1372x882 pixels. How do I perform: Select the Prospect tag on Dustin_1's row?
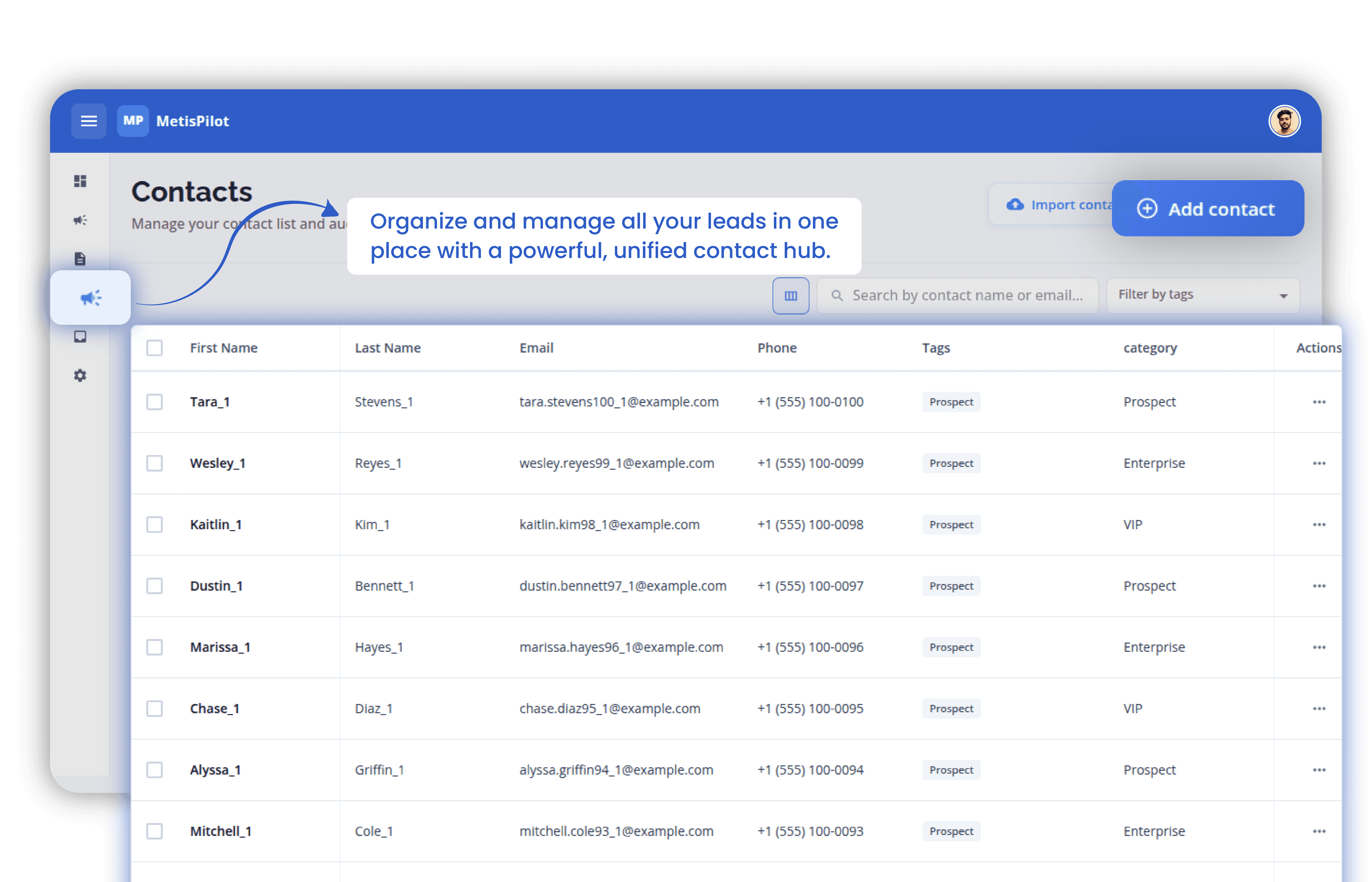(950, 586)
